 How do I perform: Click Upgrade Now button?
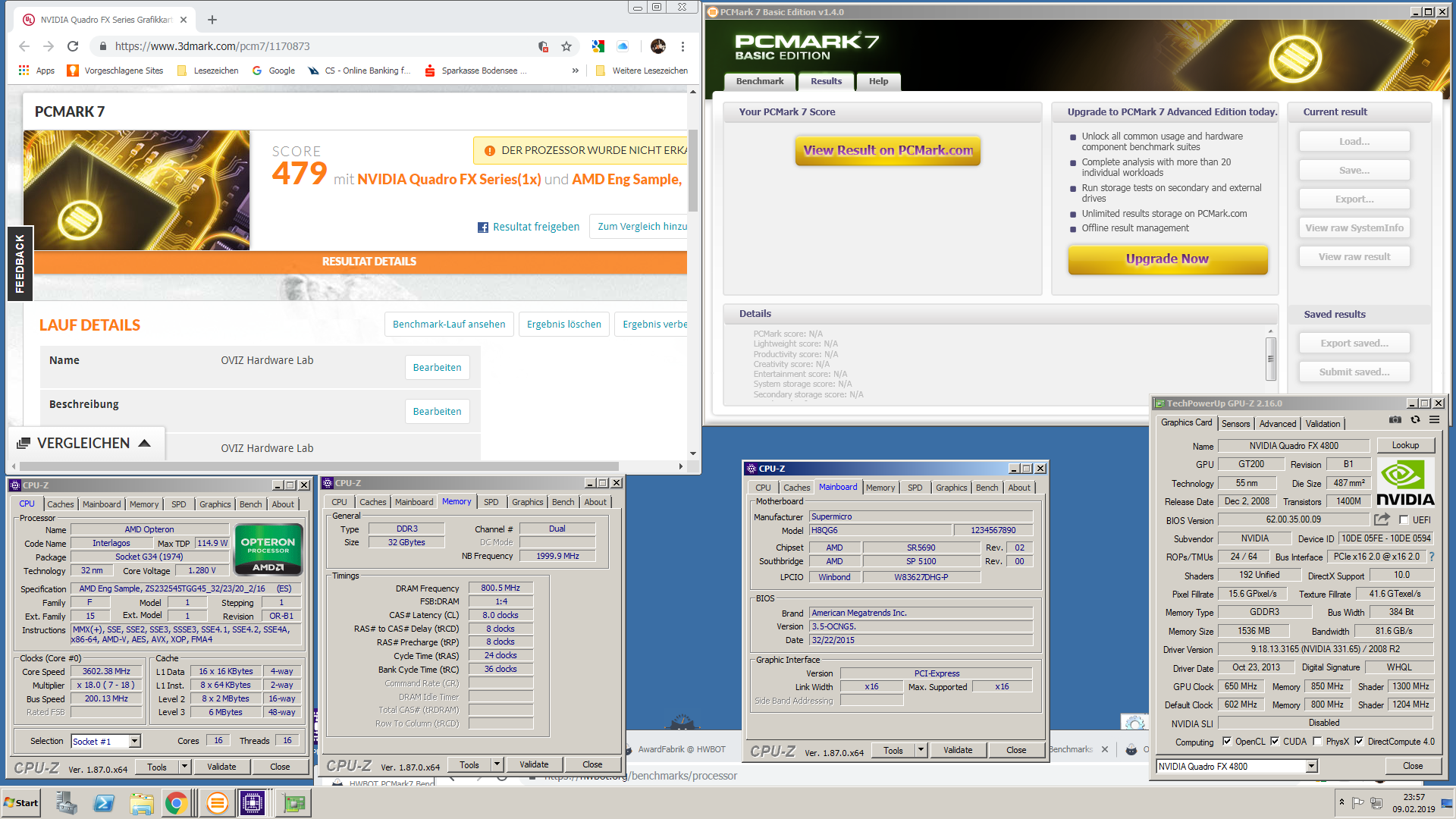tap(1168, 259)
